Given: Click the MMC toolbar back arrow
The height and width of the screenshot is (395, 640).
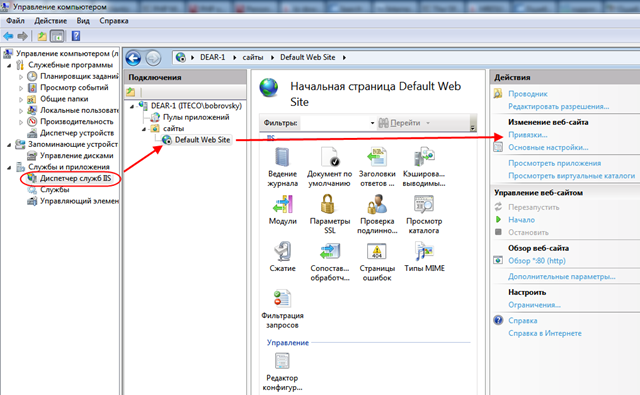Looking at the screenshot, I should tap(8, 36).
